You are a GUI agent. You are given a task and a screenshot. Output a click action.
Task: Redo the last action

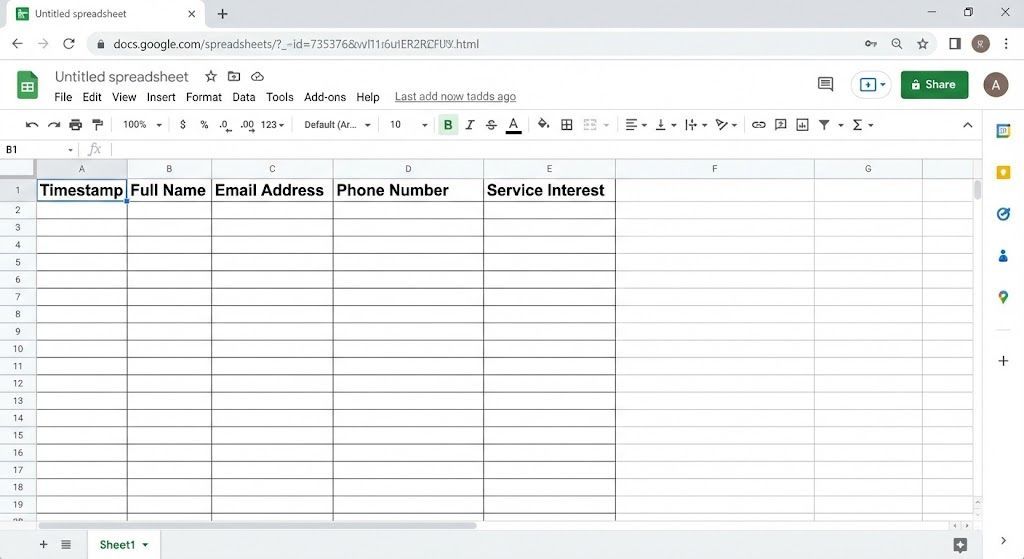[x=54, y=125]
